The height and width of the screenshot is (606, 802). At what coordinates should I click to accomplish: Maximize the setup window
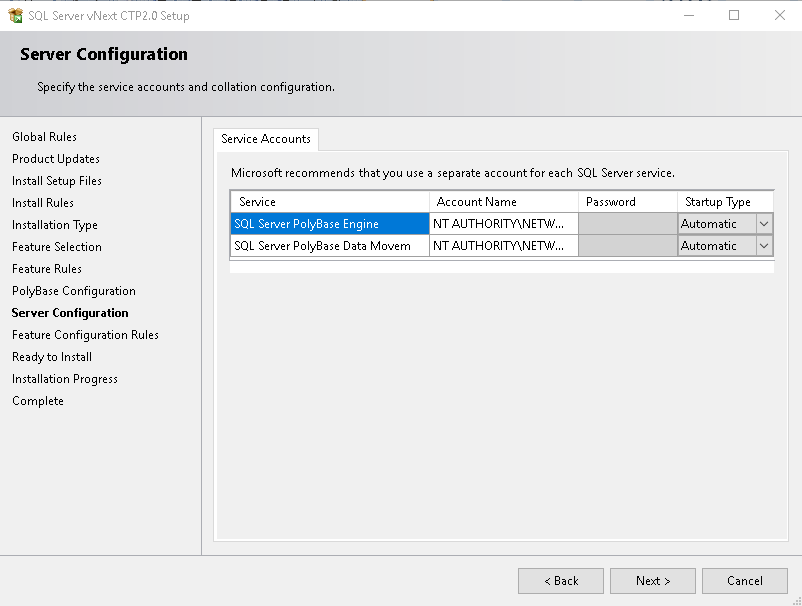click(734, 15)
